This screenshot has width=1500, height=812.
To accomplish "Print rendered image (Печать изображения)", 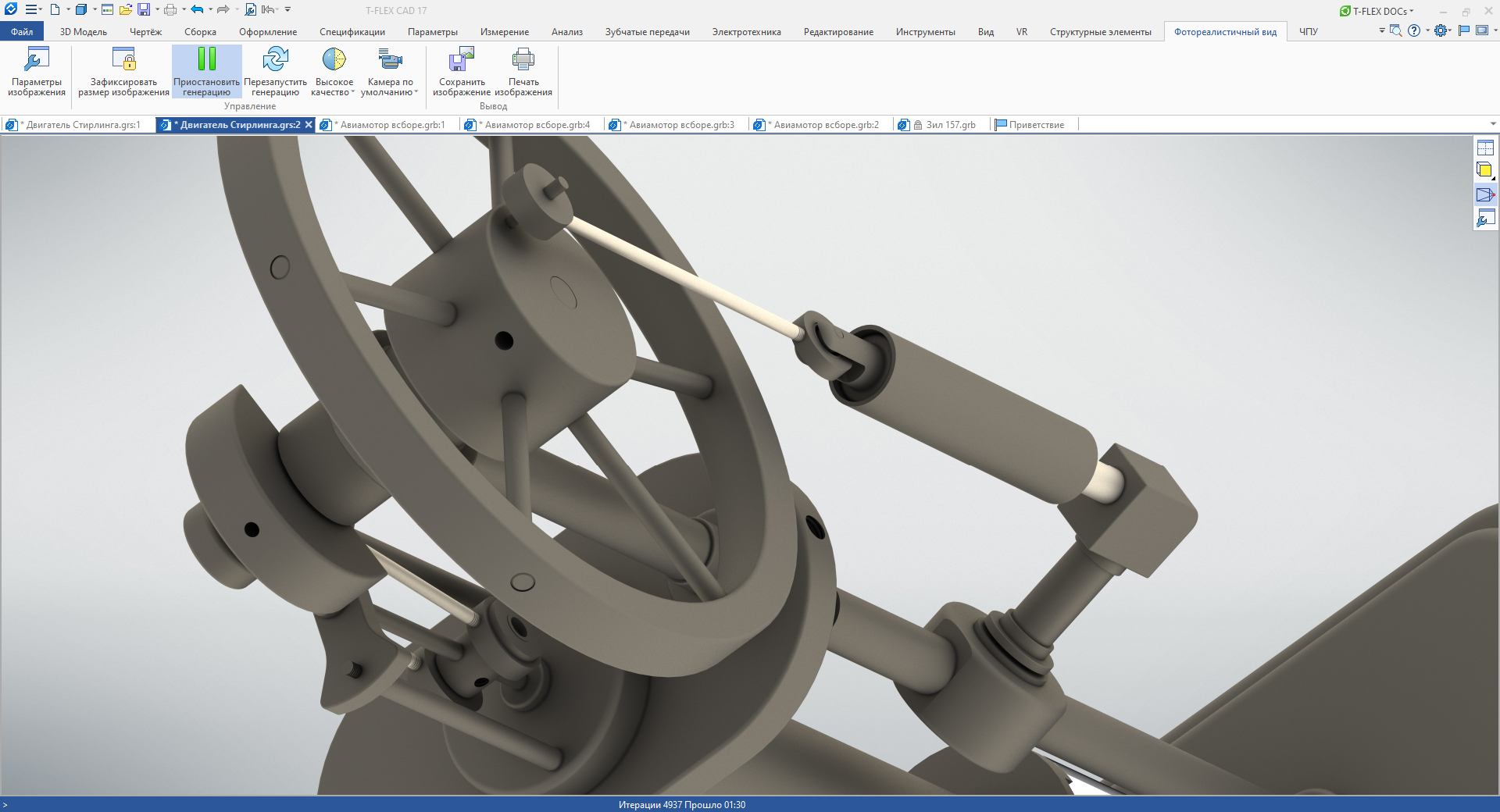I will point(523,72).
